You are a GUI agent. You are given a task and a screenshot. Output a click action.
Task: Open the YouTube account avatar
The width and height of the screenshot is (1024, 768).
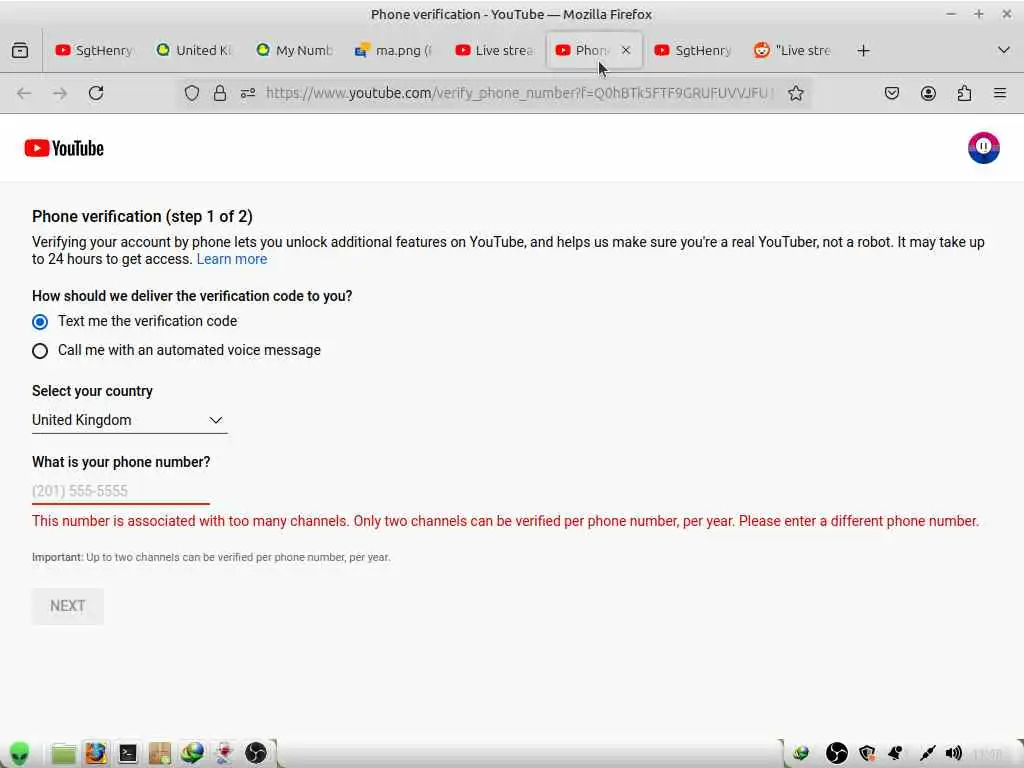pos(984,148)
